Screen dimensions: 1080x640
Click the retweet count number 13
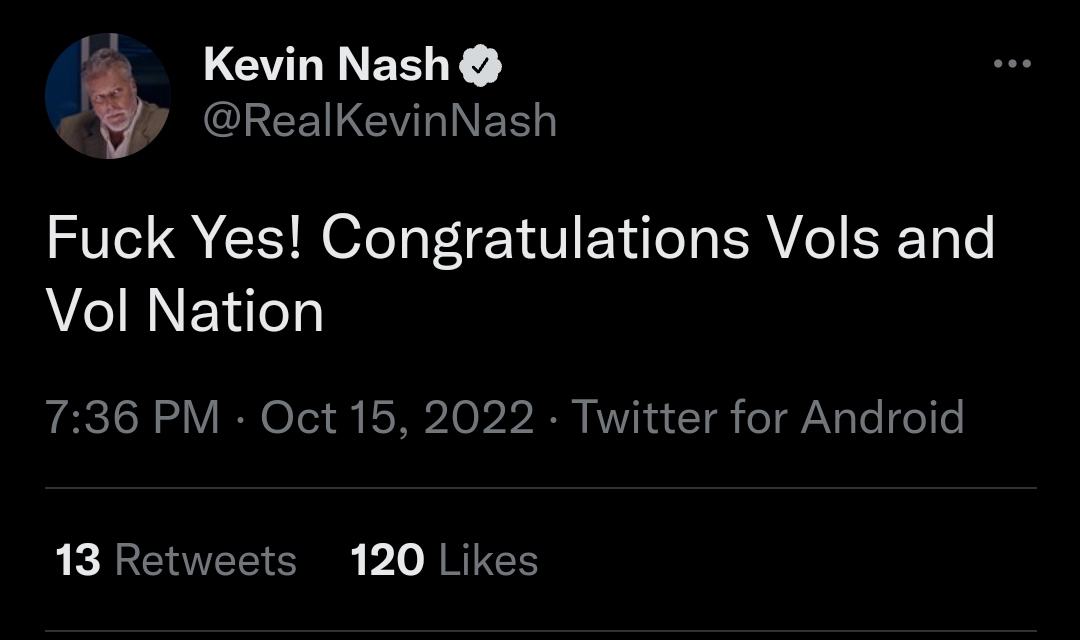77,560
